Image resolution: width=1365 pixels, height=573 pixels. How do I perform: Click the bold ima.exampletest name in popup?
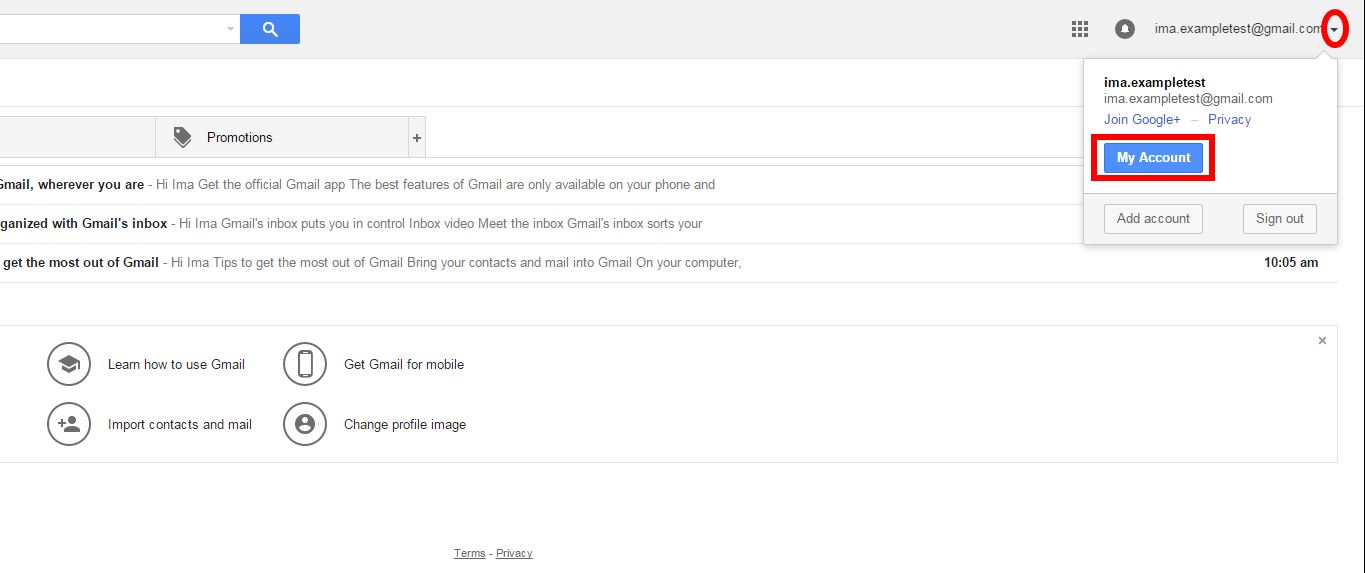(1155, 82)
